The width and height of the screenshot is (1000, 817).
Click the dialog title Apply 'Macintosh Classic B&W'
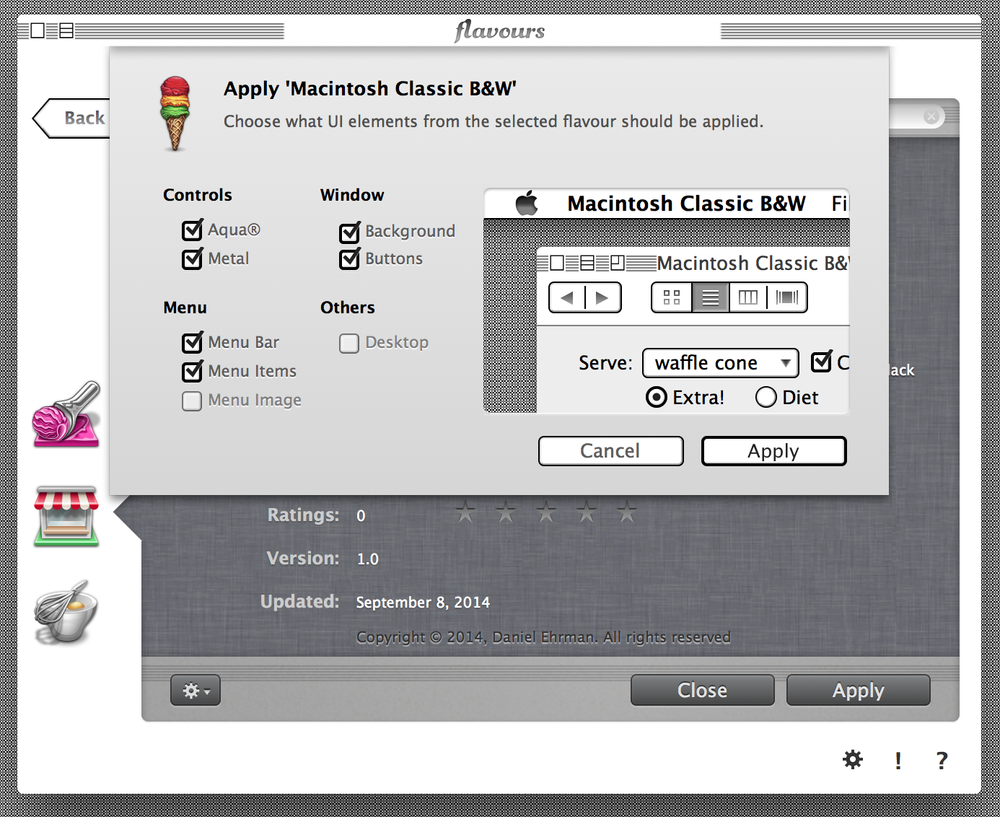point(370,88)
